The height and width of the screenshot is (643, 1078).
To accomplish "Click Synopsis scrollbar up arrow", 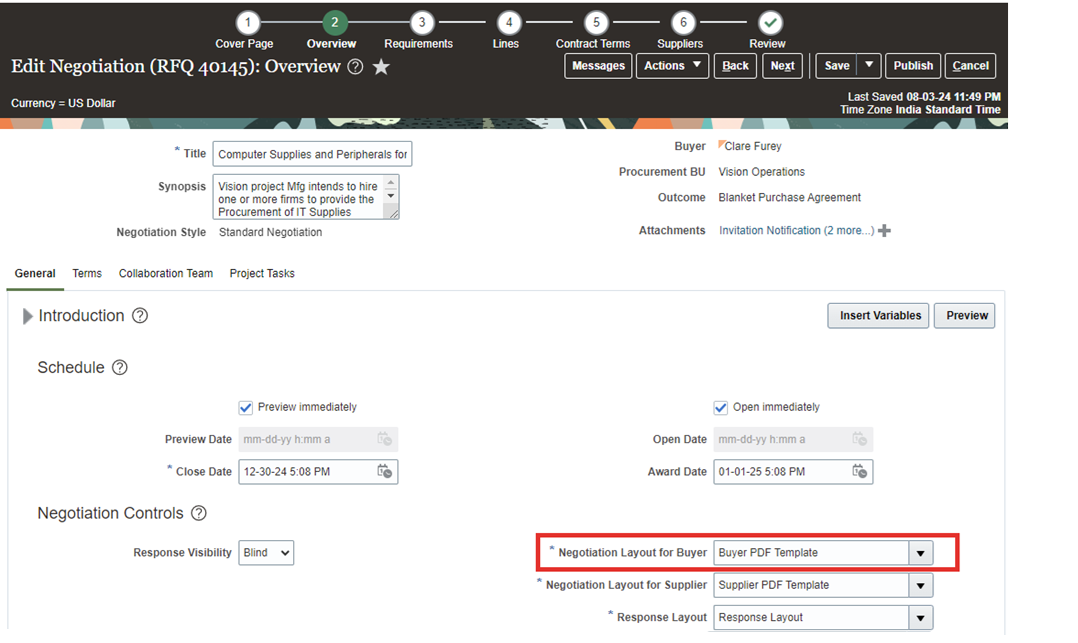I will 391,183.
